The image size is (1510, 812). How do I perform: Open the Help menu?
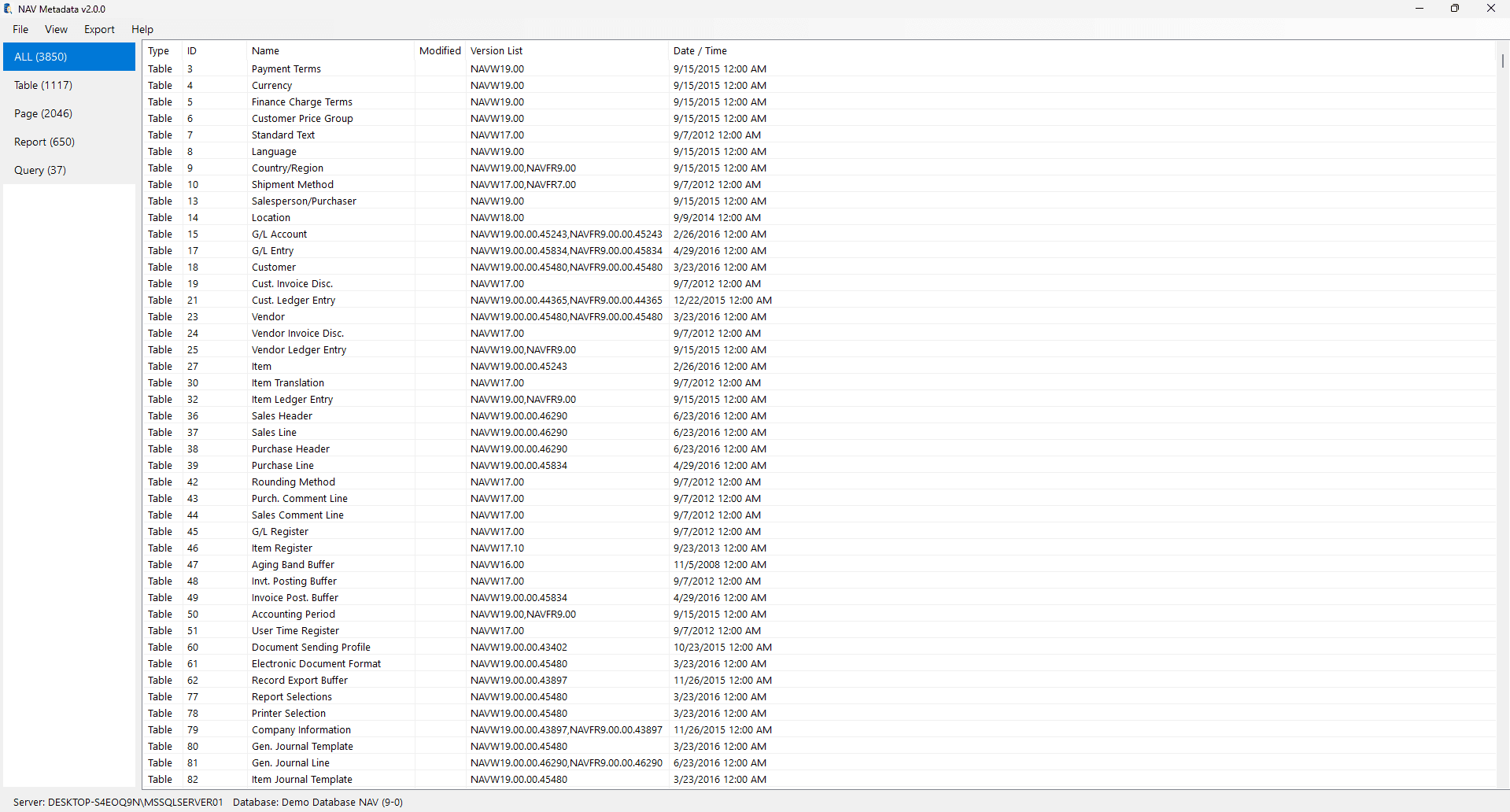pos(142,29)
